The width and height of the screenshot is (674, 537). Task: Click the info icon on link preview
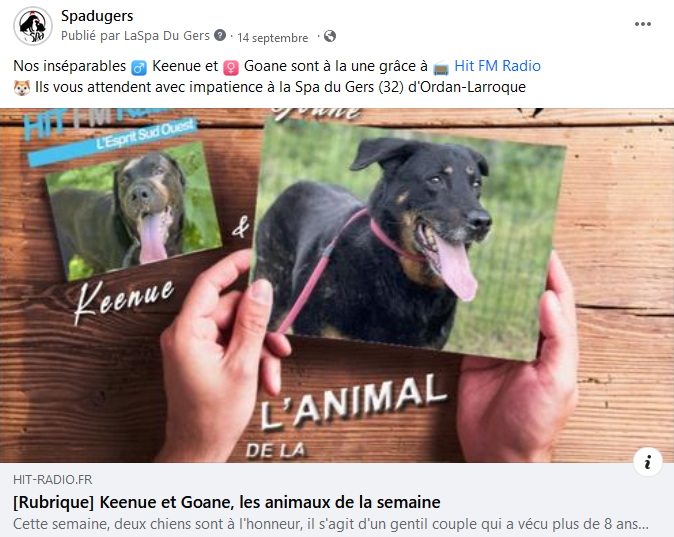click(647, 462)
